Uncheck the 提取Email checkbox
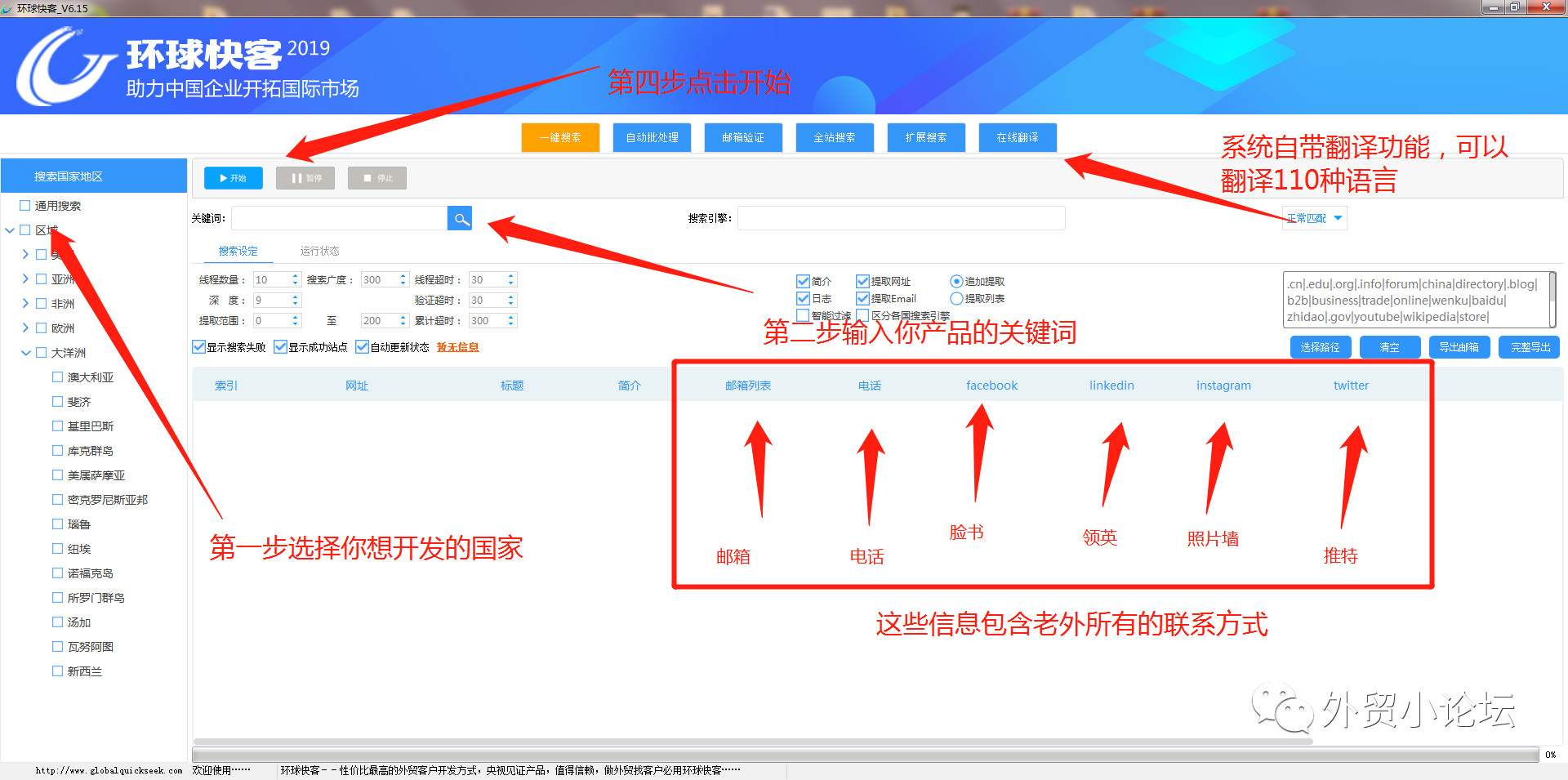The width and height of the screenshot is (1568, 780). (862, 298)
